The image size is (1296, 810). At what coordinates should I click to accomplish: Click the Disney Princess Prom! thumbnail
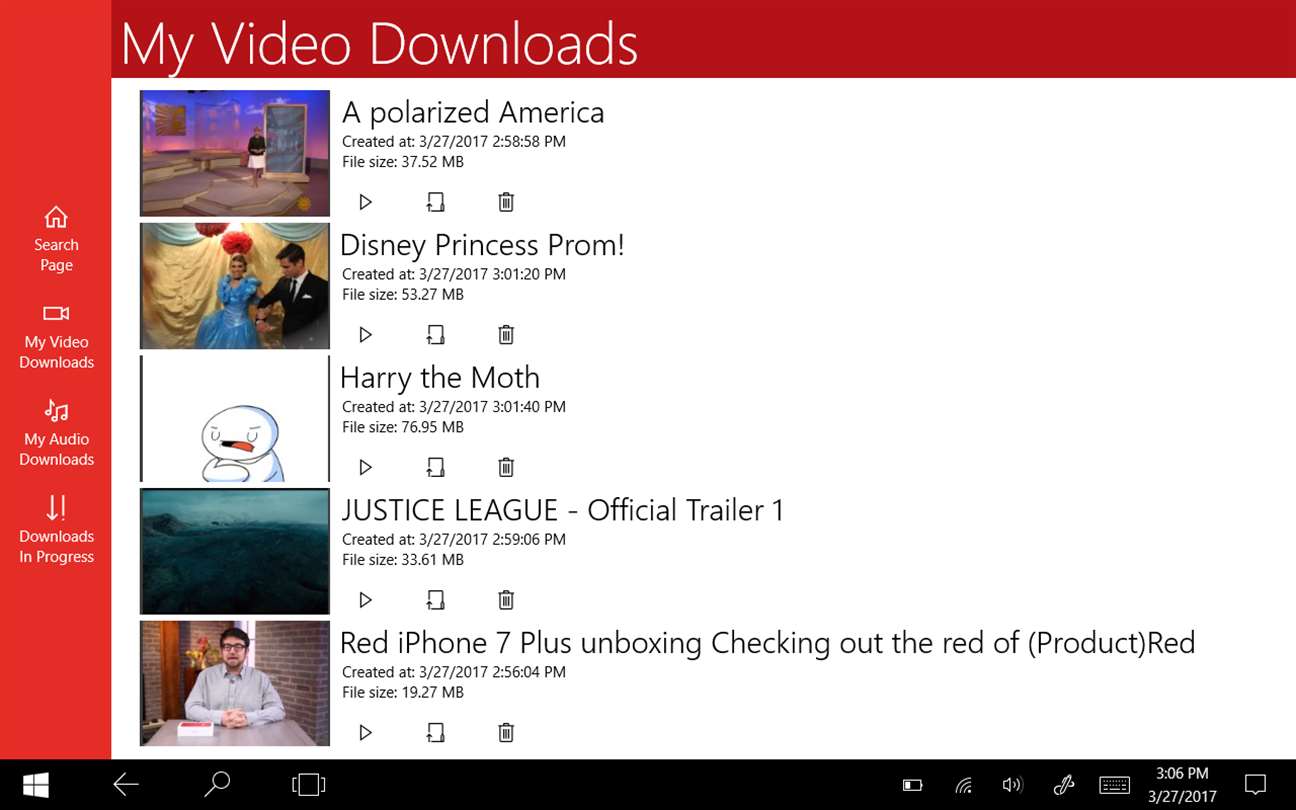click(235, 286)
